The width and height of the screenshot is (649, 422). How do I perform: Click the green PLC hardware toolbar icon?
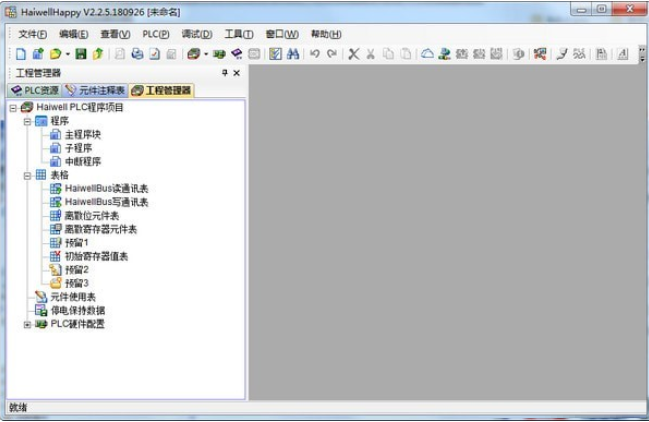pyautogui.click(x=219, y=54)
